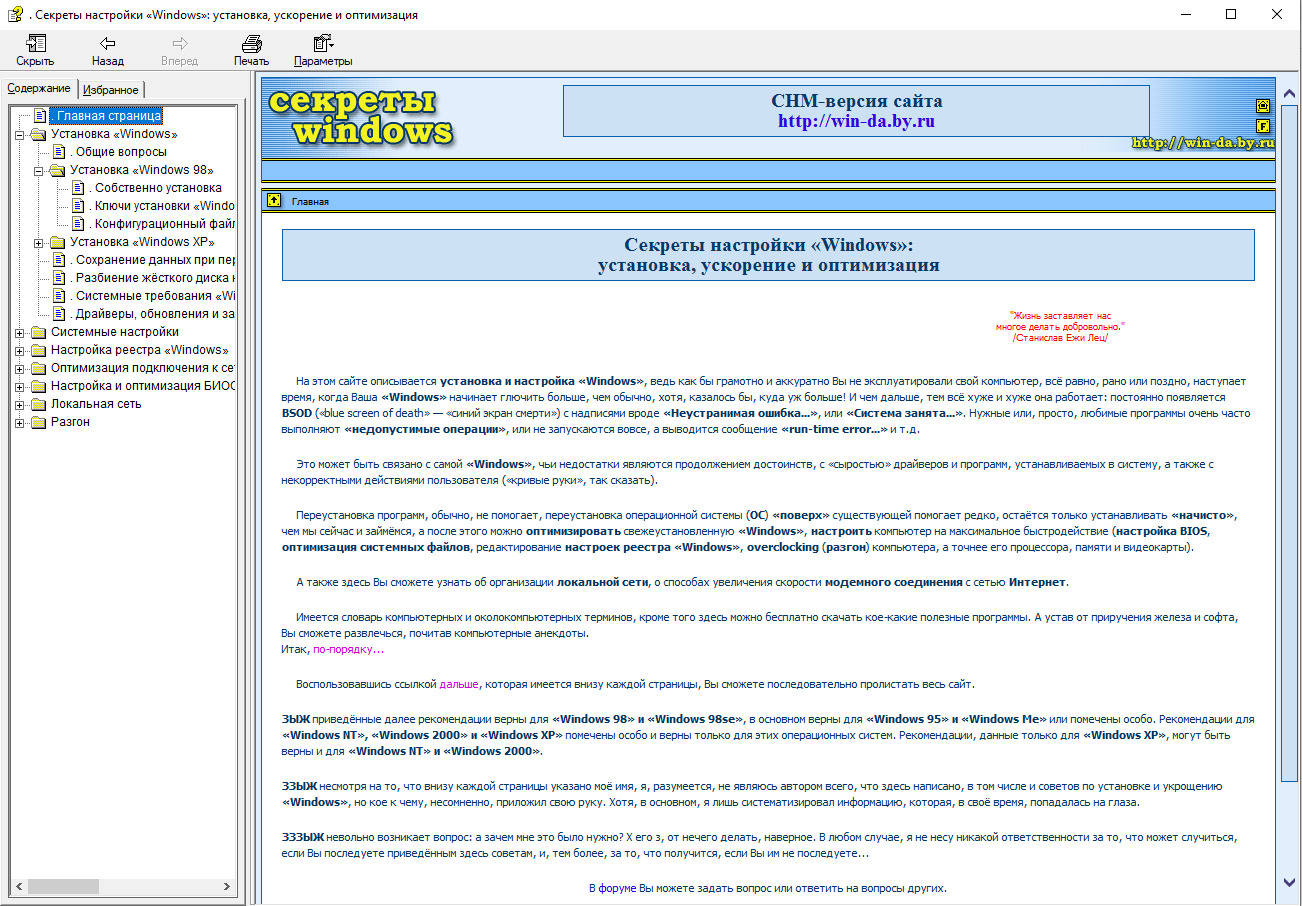1302x906 pixels.
Task: Collapse the Установка «Windows 98» tree node
Action: (x=39, y=170)
